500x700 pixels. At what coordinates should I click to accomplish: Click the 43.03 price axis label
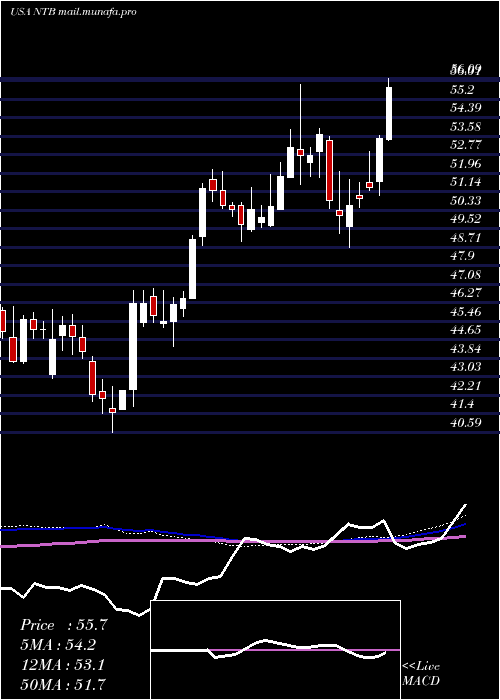point(466,367)
